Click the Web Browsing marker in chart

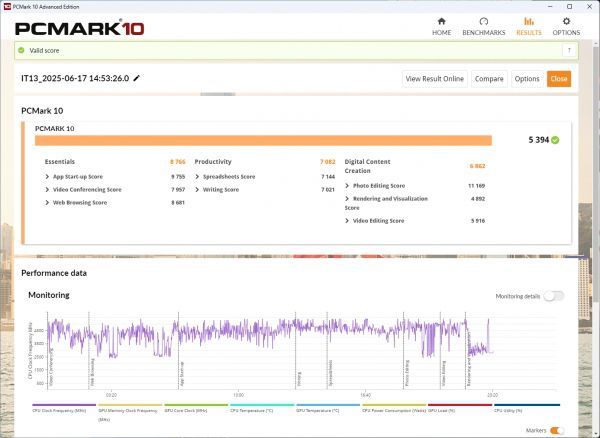coord(92,372)
